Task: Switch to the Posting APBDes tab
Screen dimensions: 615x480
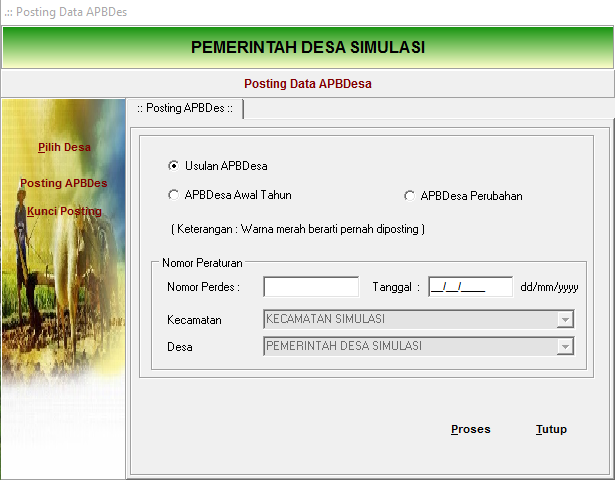Action: 185,108
